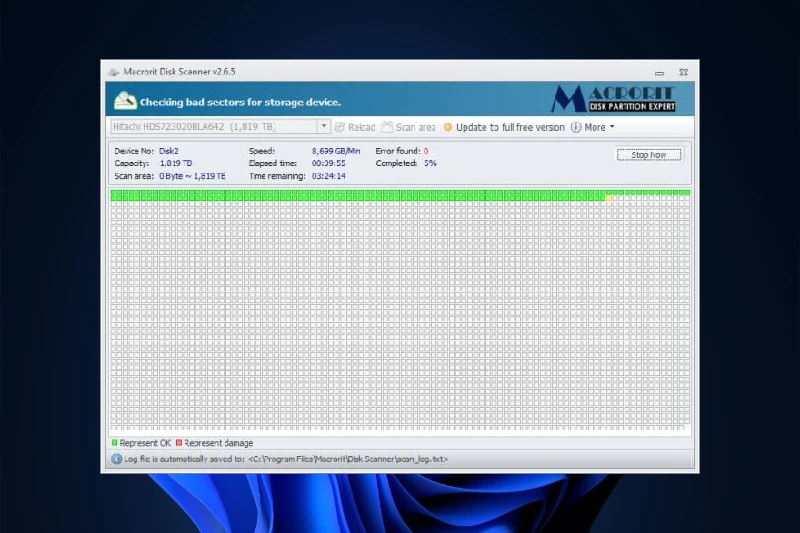Click the Scan area value 0Byte ~ 1,819 TB

click(x=192, y=176)
